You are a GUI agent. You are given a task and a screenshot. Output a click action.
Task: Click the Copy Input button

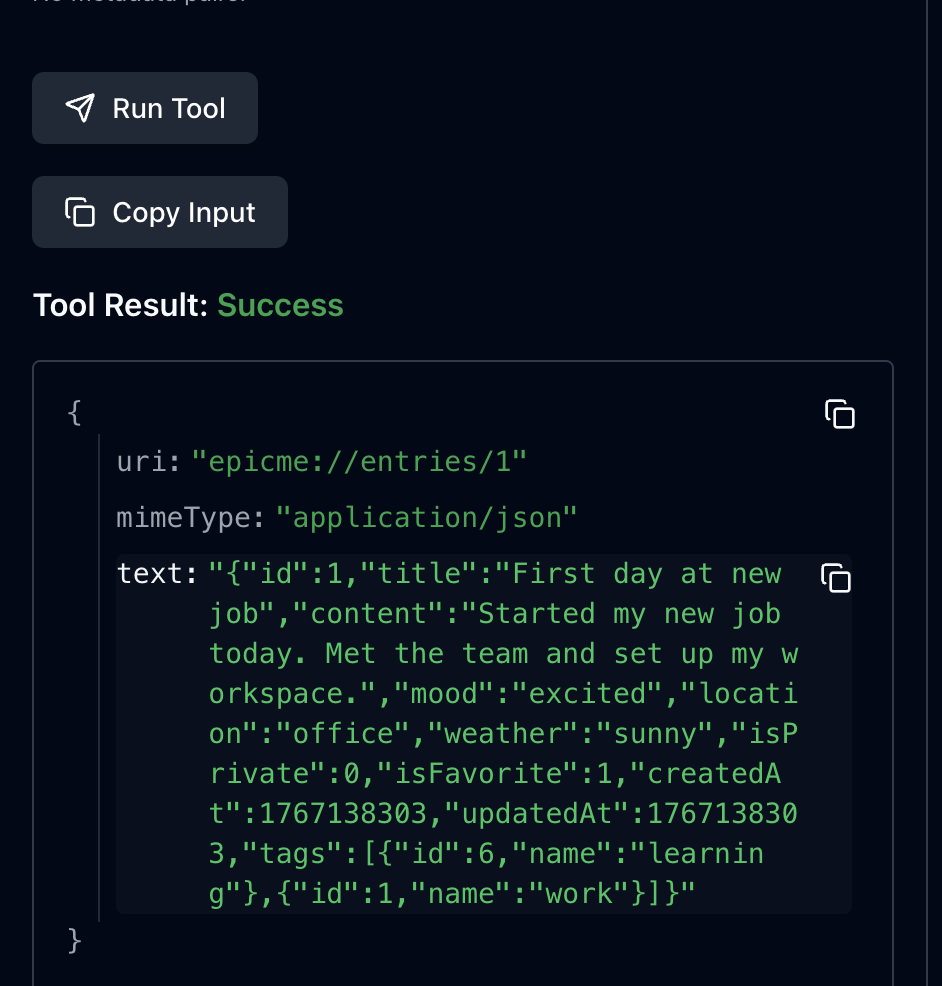160,212
